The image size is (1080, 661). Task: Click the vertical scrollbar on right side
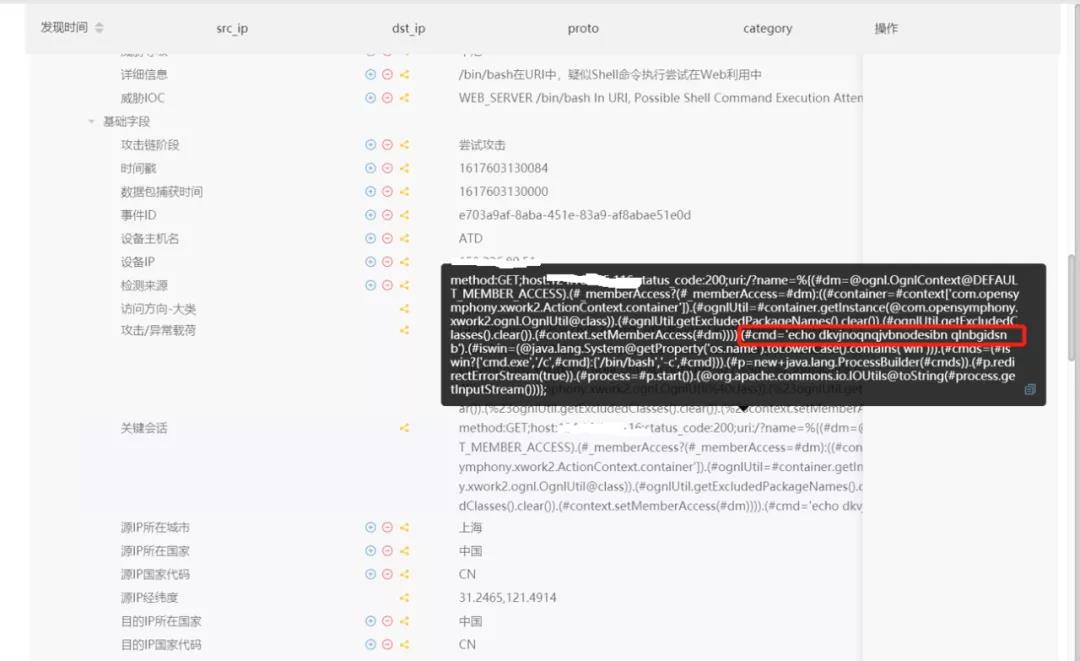(x=1071, y=330)
